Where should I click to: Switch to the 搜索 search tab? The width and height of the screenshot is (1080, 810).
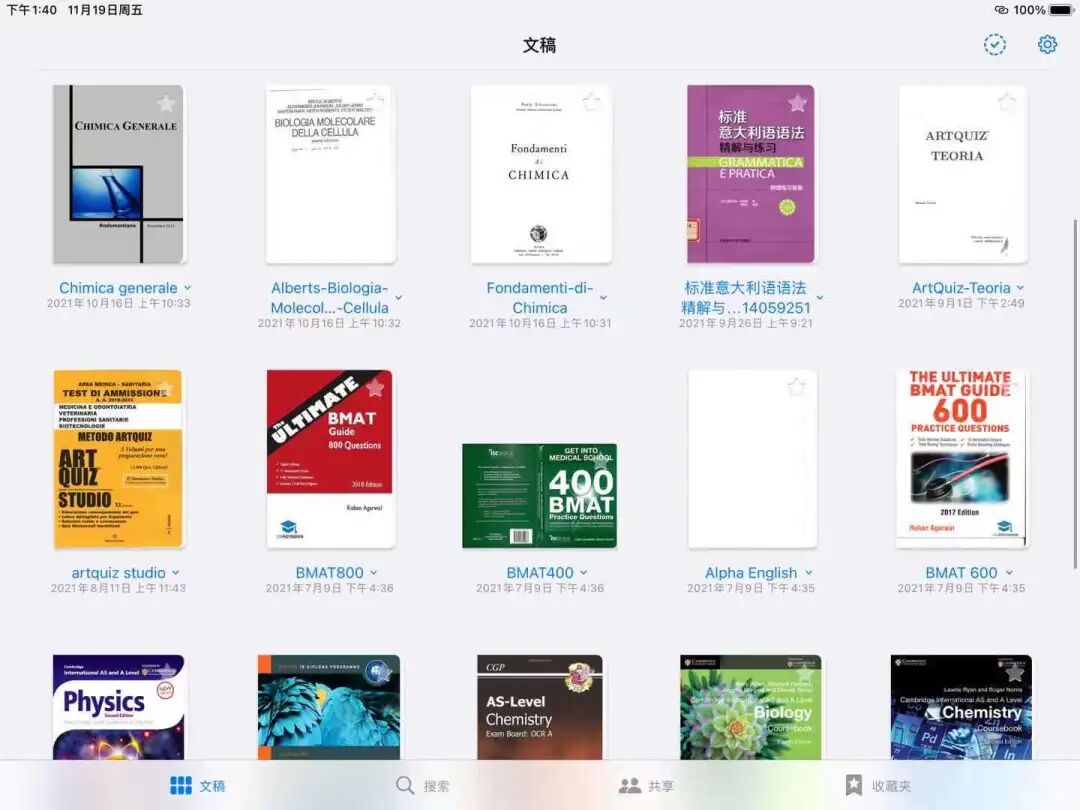(x=422, y=786)
